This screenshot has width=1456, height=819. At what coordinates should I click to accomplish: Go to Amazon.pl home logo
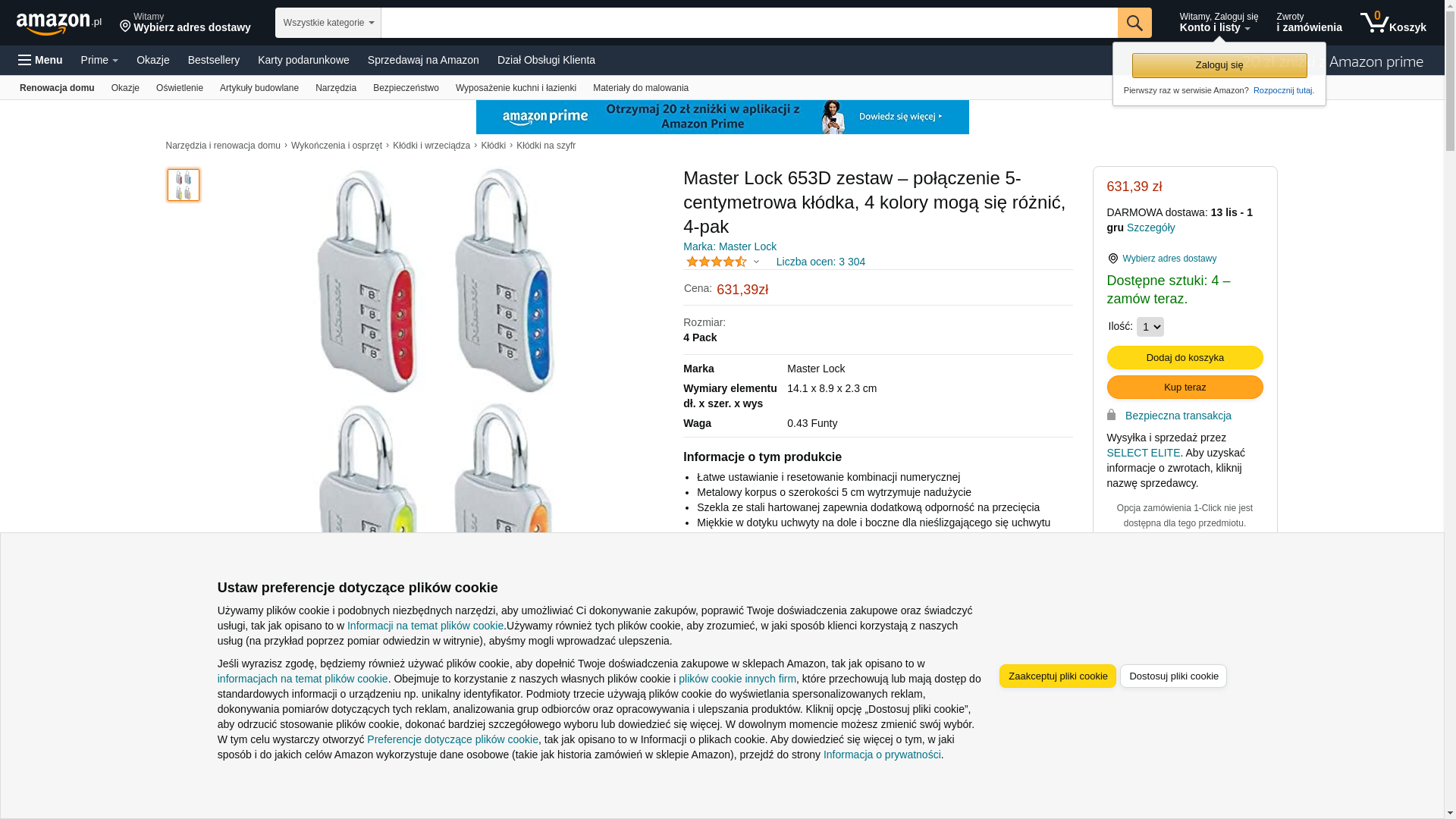[x=59, y=24]
